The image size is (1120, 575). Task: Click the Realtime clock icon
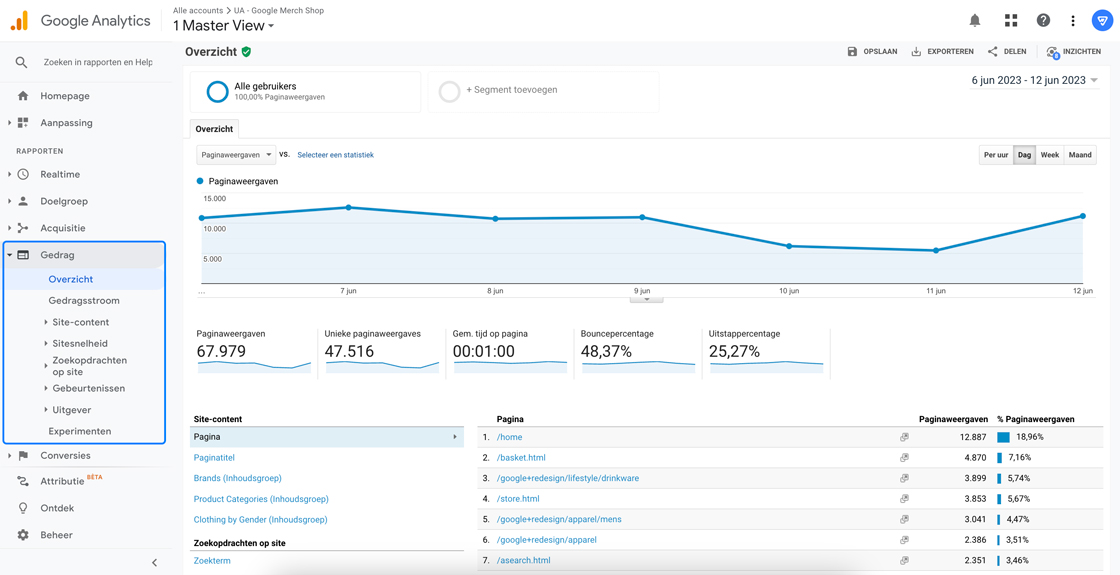pyautogui.click(x=23, y=174)
